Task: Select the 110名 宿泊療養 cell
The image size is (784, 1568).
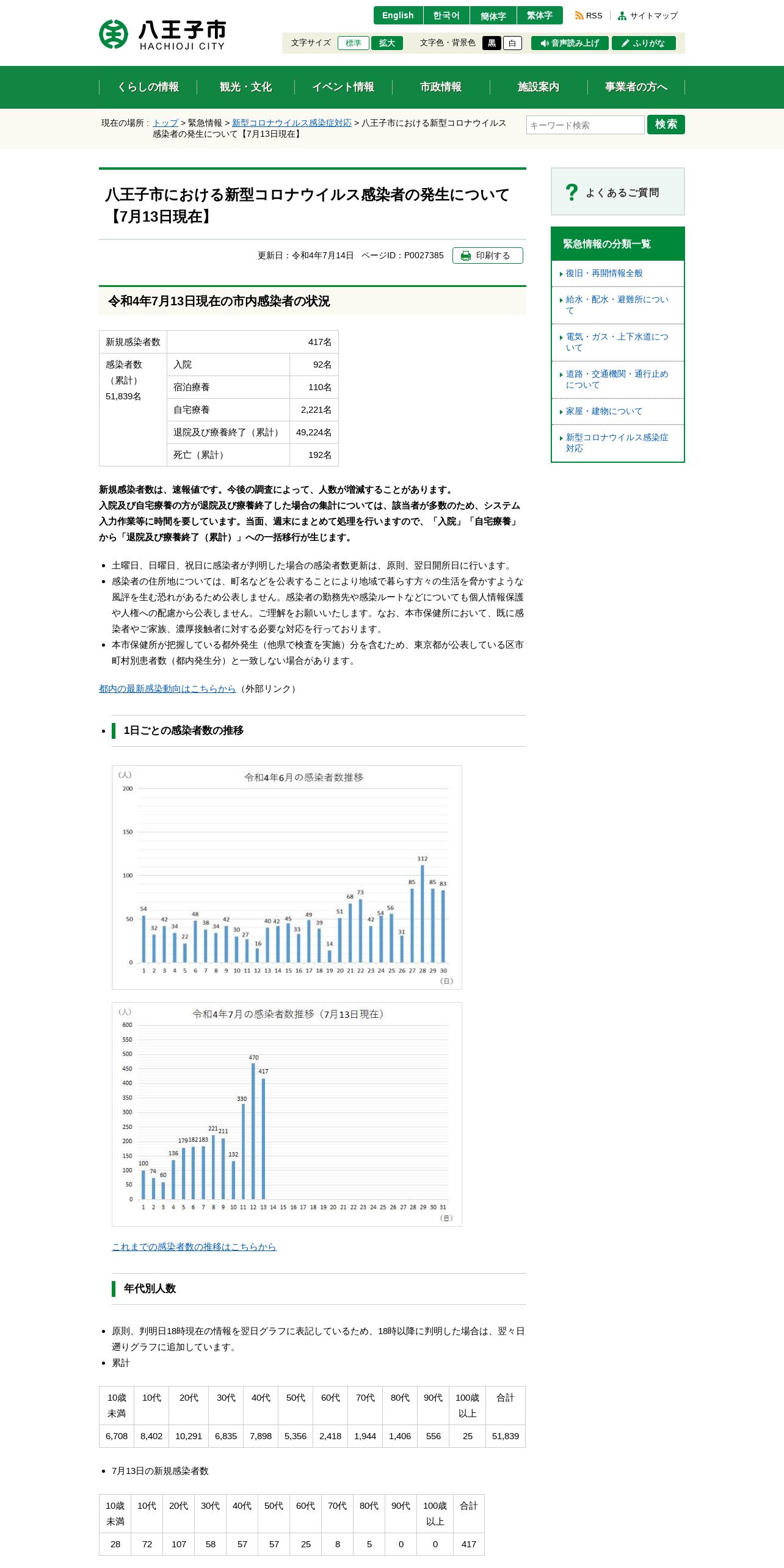Action: (314, 387)
